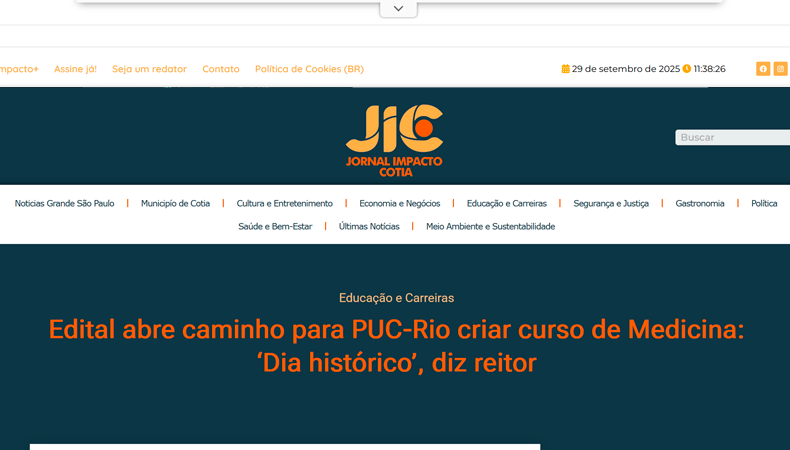
Task: Open Segurança e Justiça menu item
Action: tap(611, 204)
